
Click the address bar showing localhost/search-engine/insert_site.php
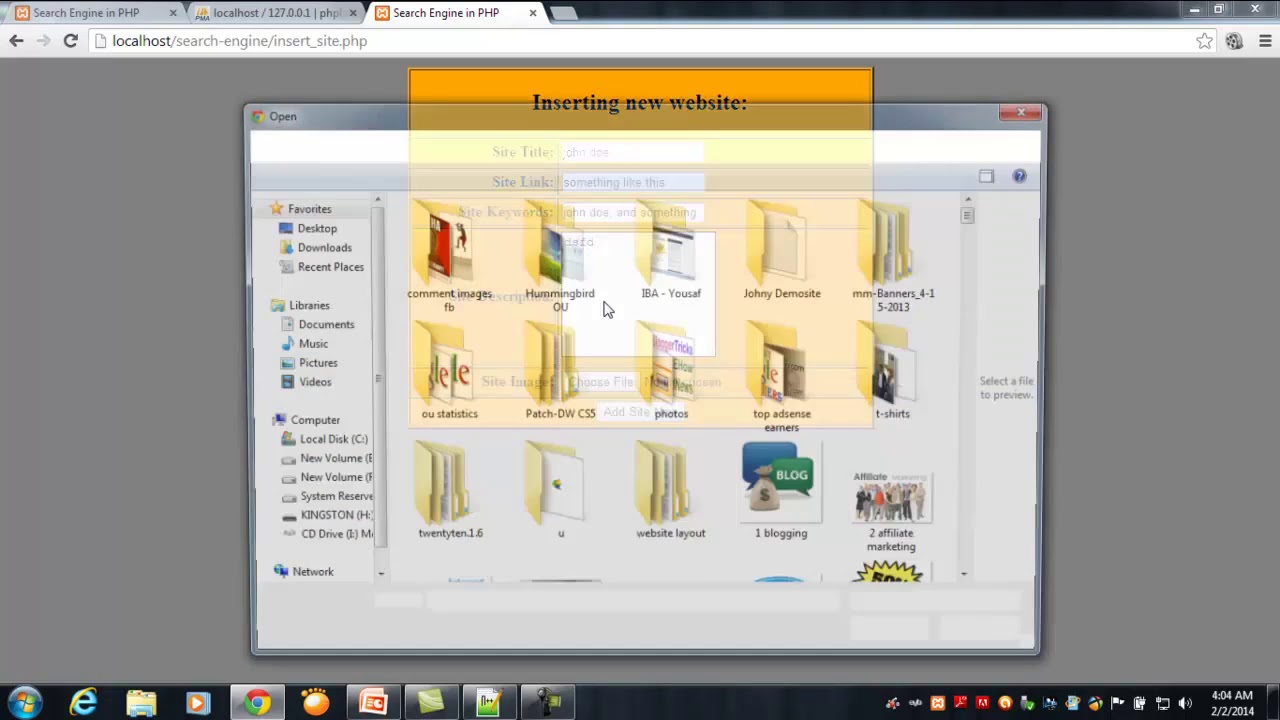point(640,41)
